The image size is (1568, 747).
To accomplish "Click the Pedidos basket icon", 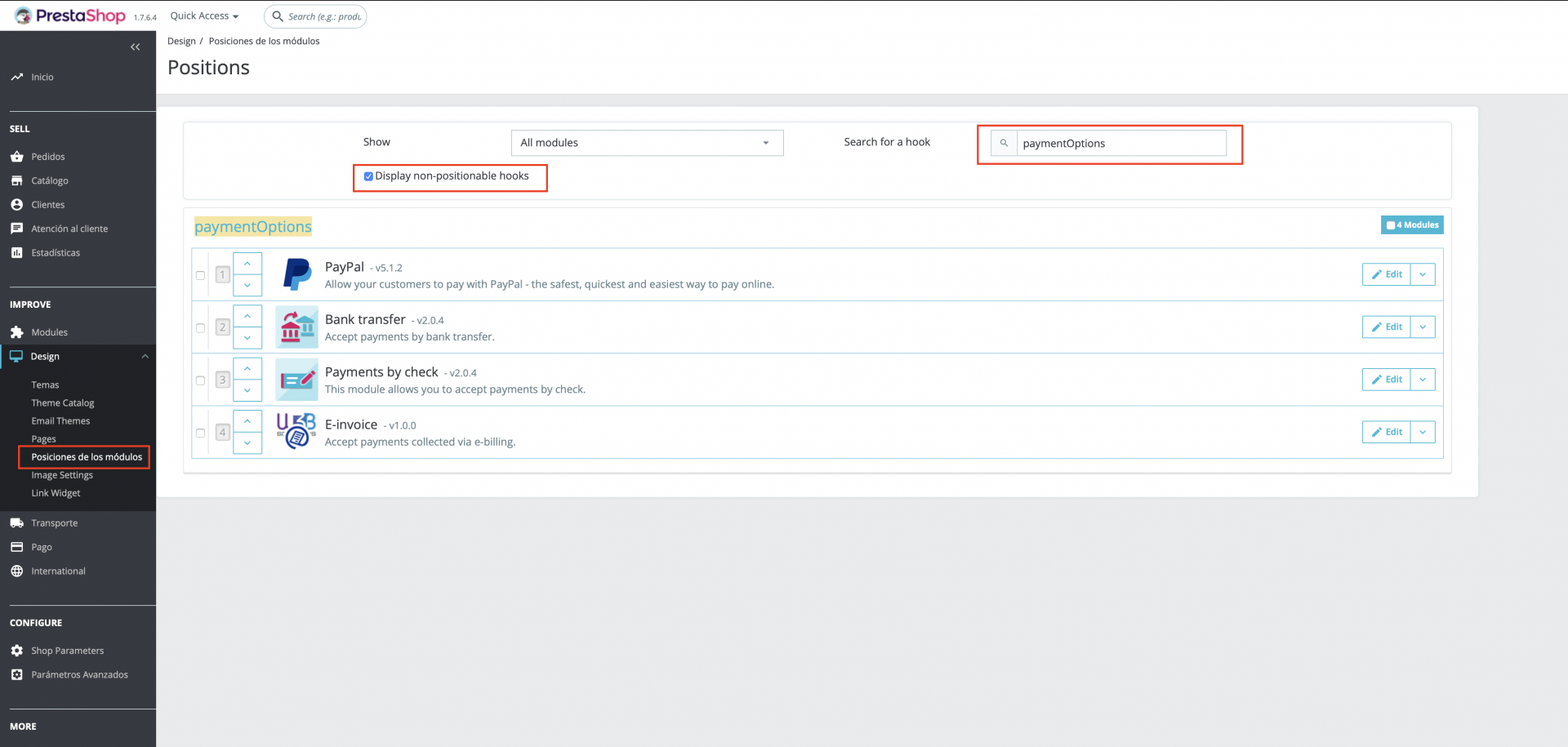I will (17, 157).
